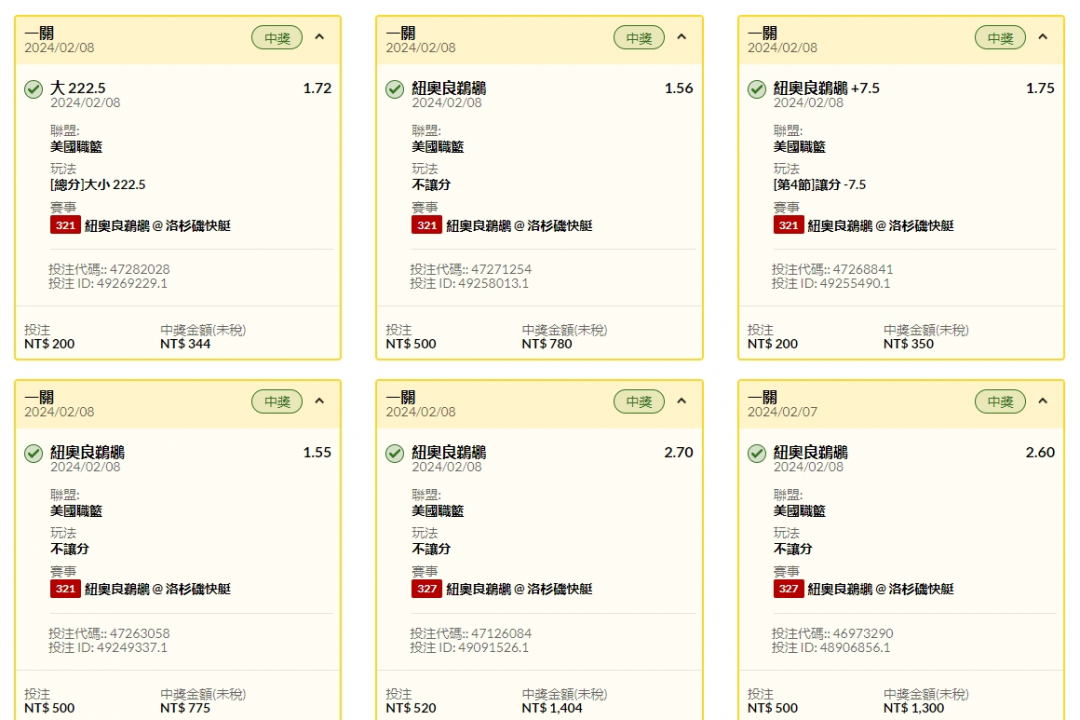Click the green check beside 紐奧良鵜鶘 +7.5
The width and height of the screenshot is (1080, 720).
(756, 90)
